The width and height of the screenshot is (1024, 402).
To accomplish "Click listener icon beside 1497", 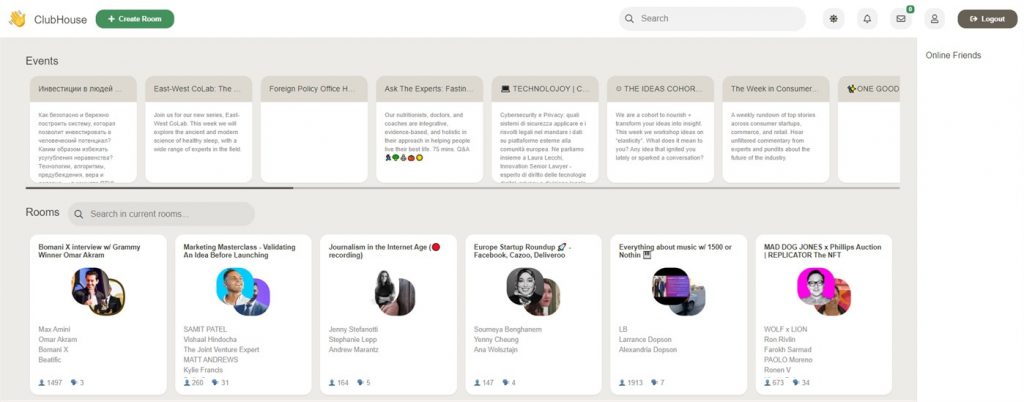I will click(42, 382).
